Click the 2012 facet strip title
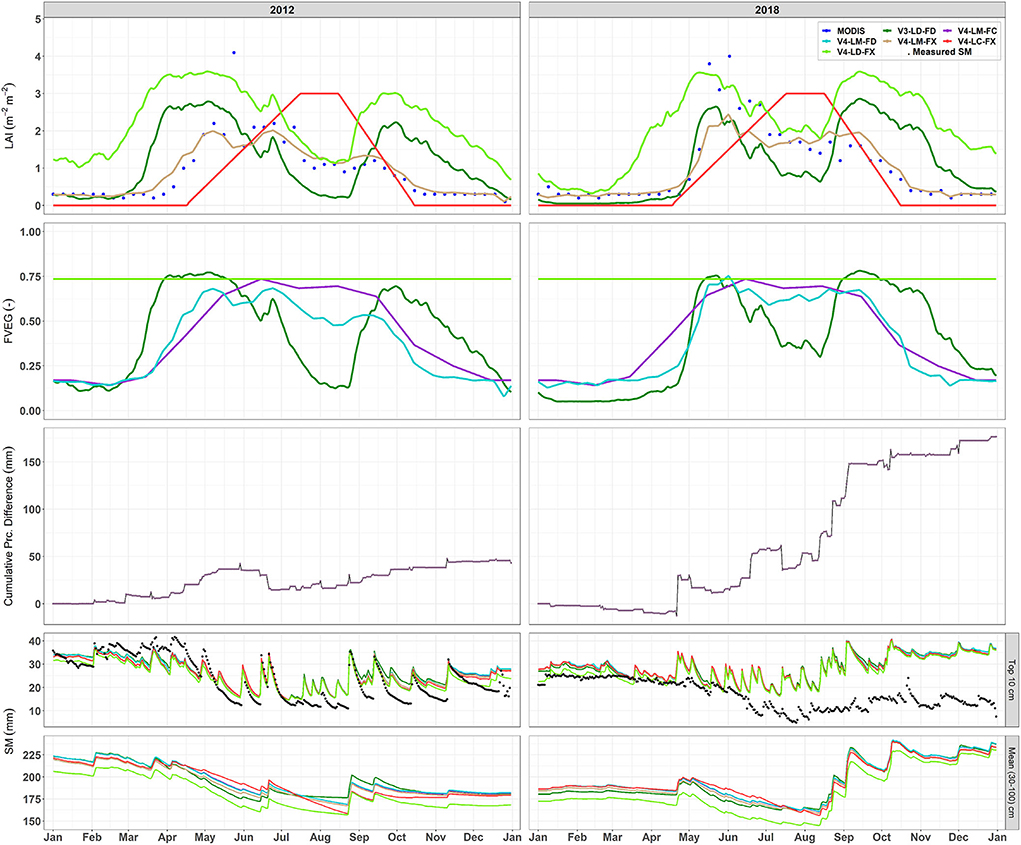 (x=282, y=10)
